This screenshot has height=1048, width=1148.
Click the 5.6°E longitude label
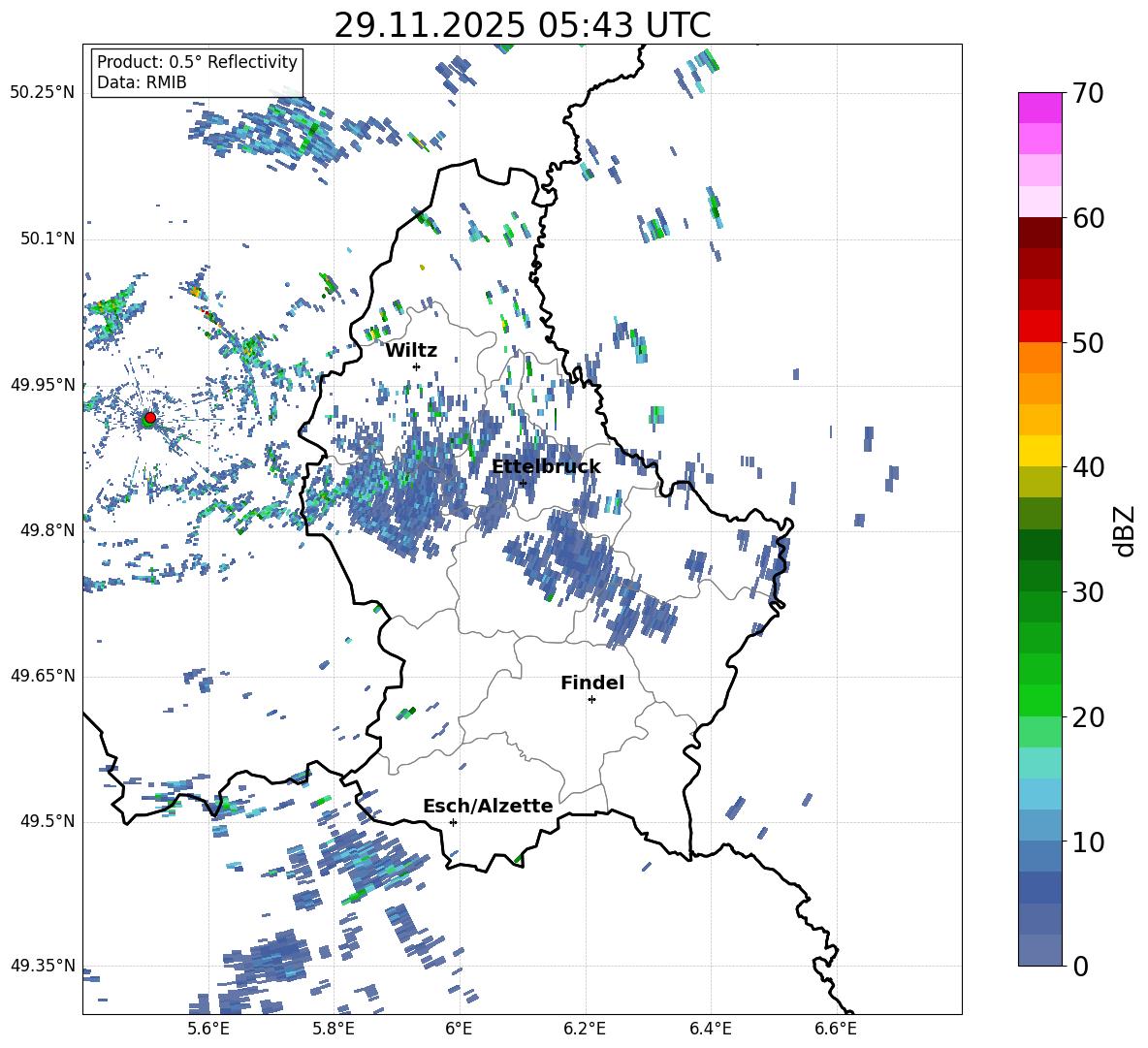208,1029
